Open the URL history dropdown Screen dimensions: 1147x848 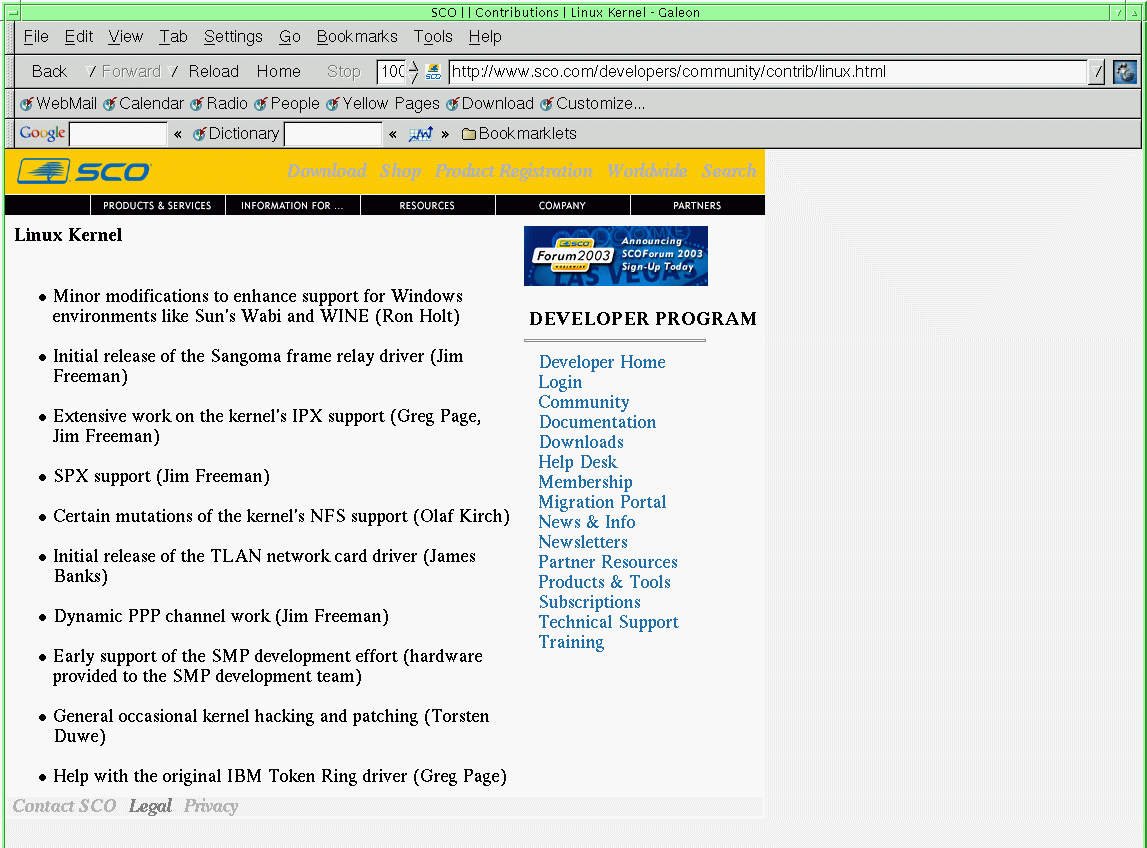tap(1096, 72)
